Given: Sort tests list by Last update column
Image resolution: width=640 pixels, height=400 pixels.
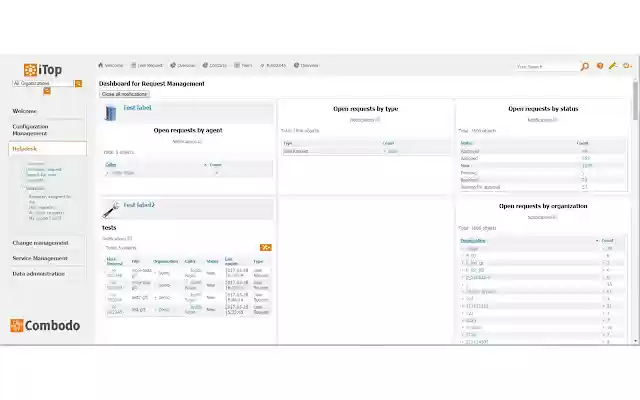Looking at the screenshot, I should (231, 261).
